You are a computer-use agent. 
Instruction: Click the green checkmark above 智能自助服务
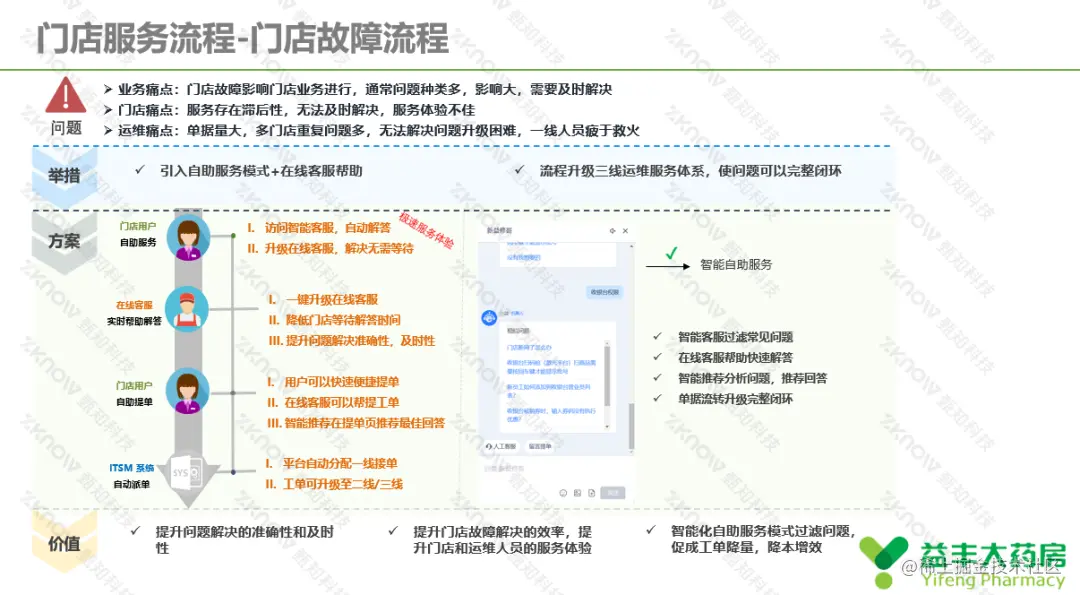pyautogui.click(x=672, y=253)
